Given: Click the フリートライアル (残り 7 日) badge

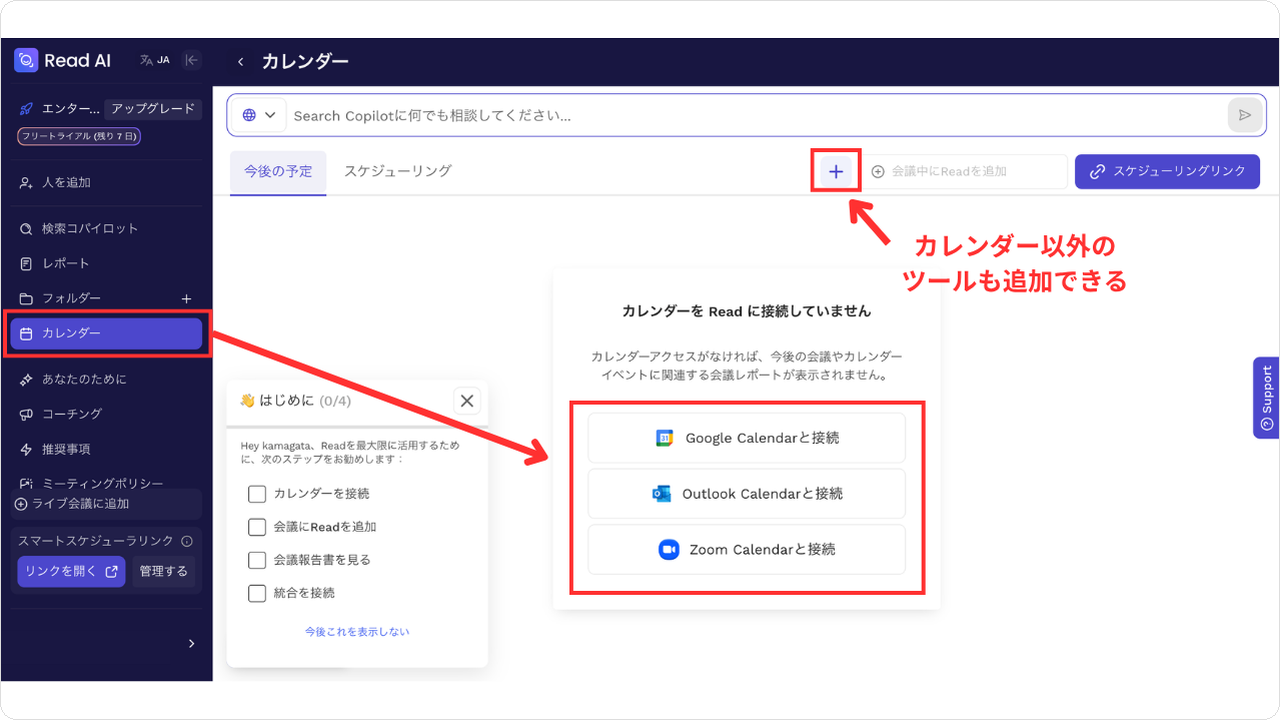Looking at the screenshot, I should pyautogui.click(x=79, y=136).
